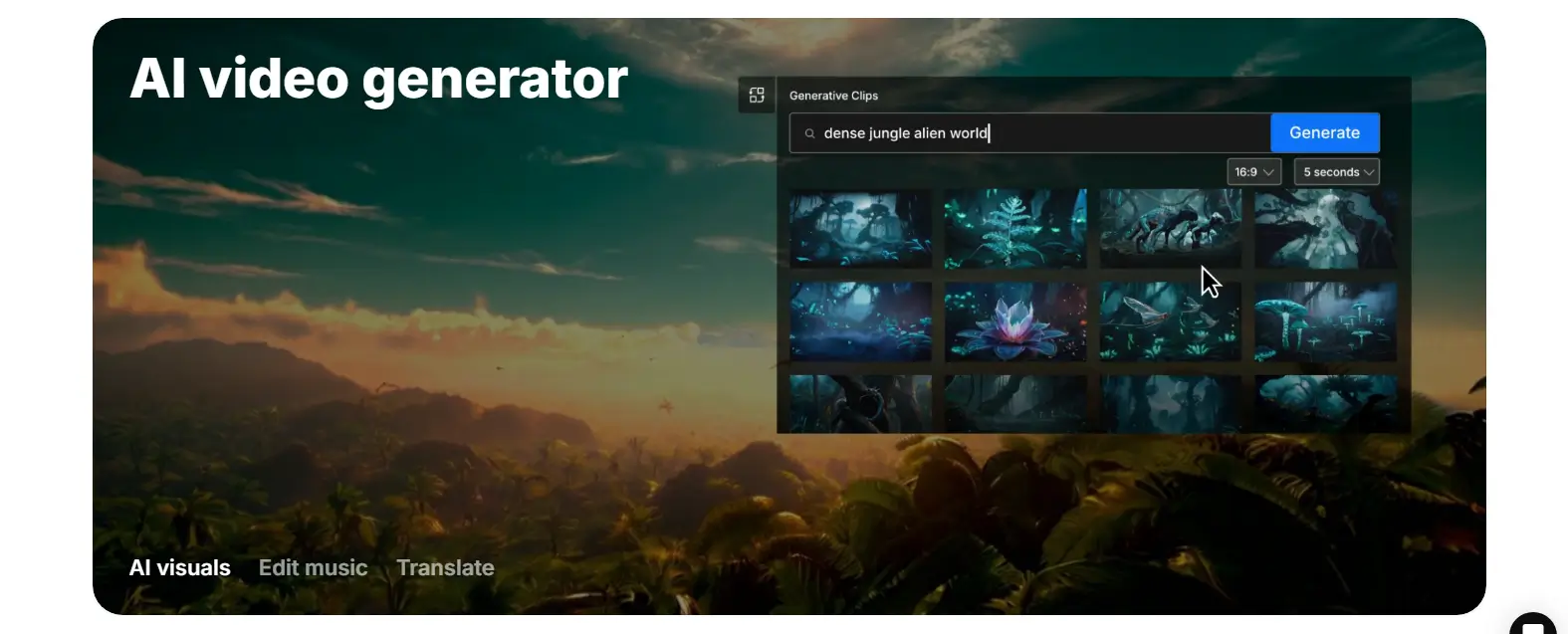Switch to the AI visuals tab

(180, 568)
